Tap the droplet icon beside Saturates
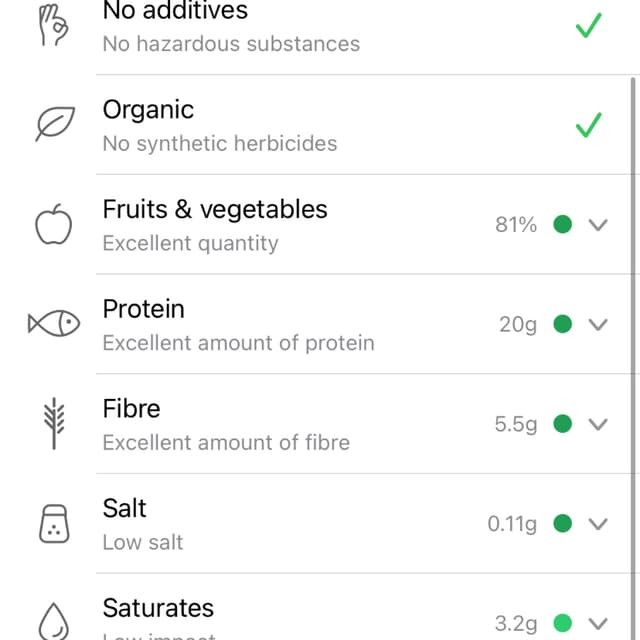This screenshot has height=640, width=640. [x=53, y=621]
